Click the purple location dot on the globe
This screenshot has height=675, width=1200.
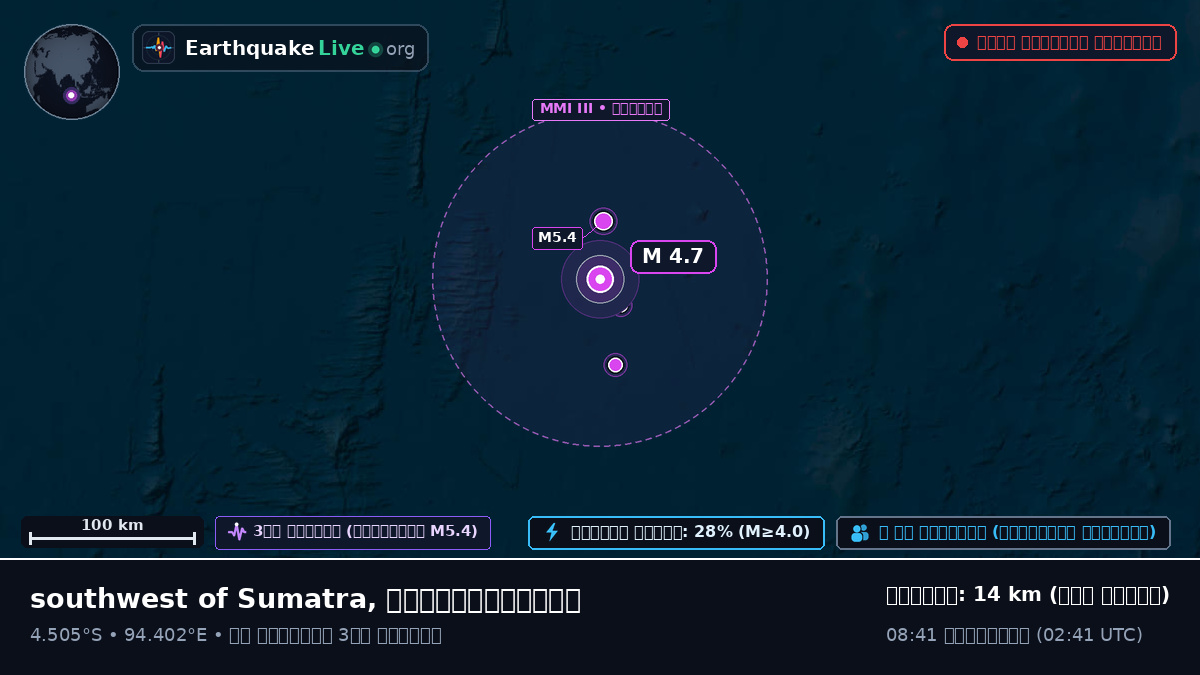71,96
